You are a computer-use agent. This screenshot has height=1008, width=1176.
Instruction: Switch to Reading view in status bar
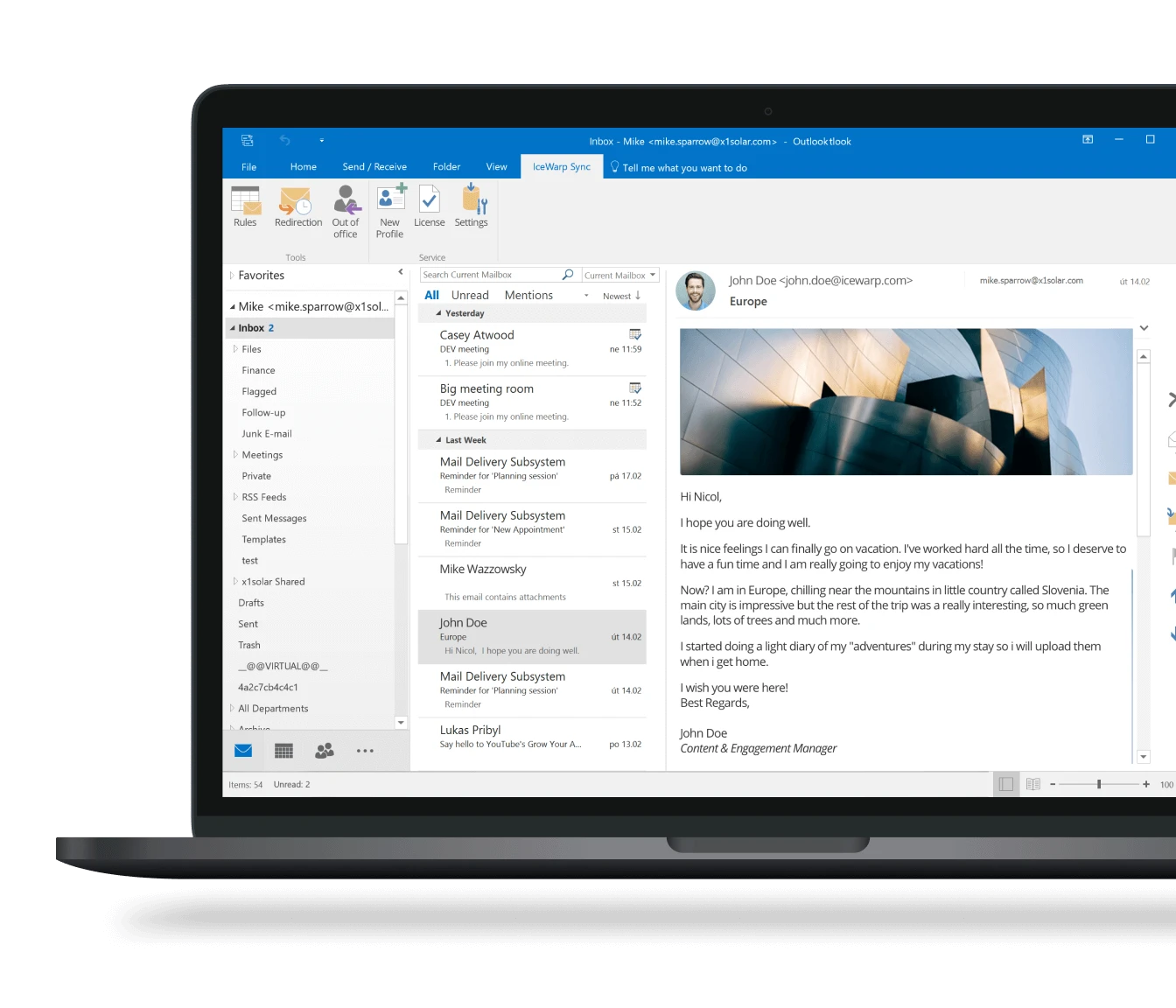tap(1032, 785)
